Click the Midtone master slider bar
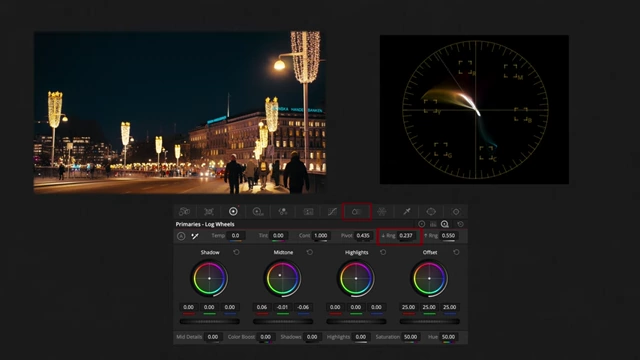The height and width of the screenshot is (360, 640). (x=283, y=322)
